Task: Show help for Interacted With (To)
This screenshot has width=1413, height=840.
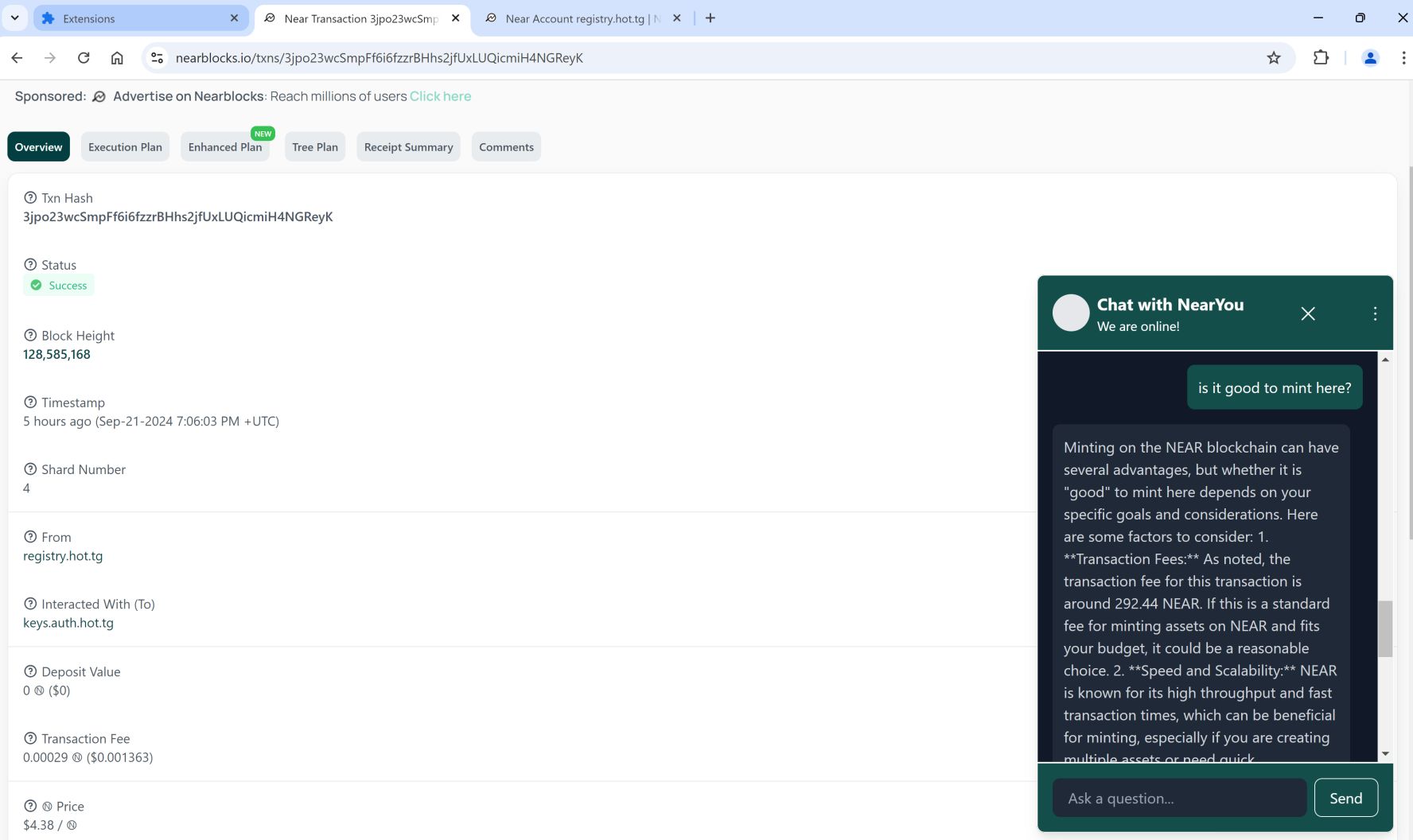Action: tap(30, 604)
